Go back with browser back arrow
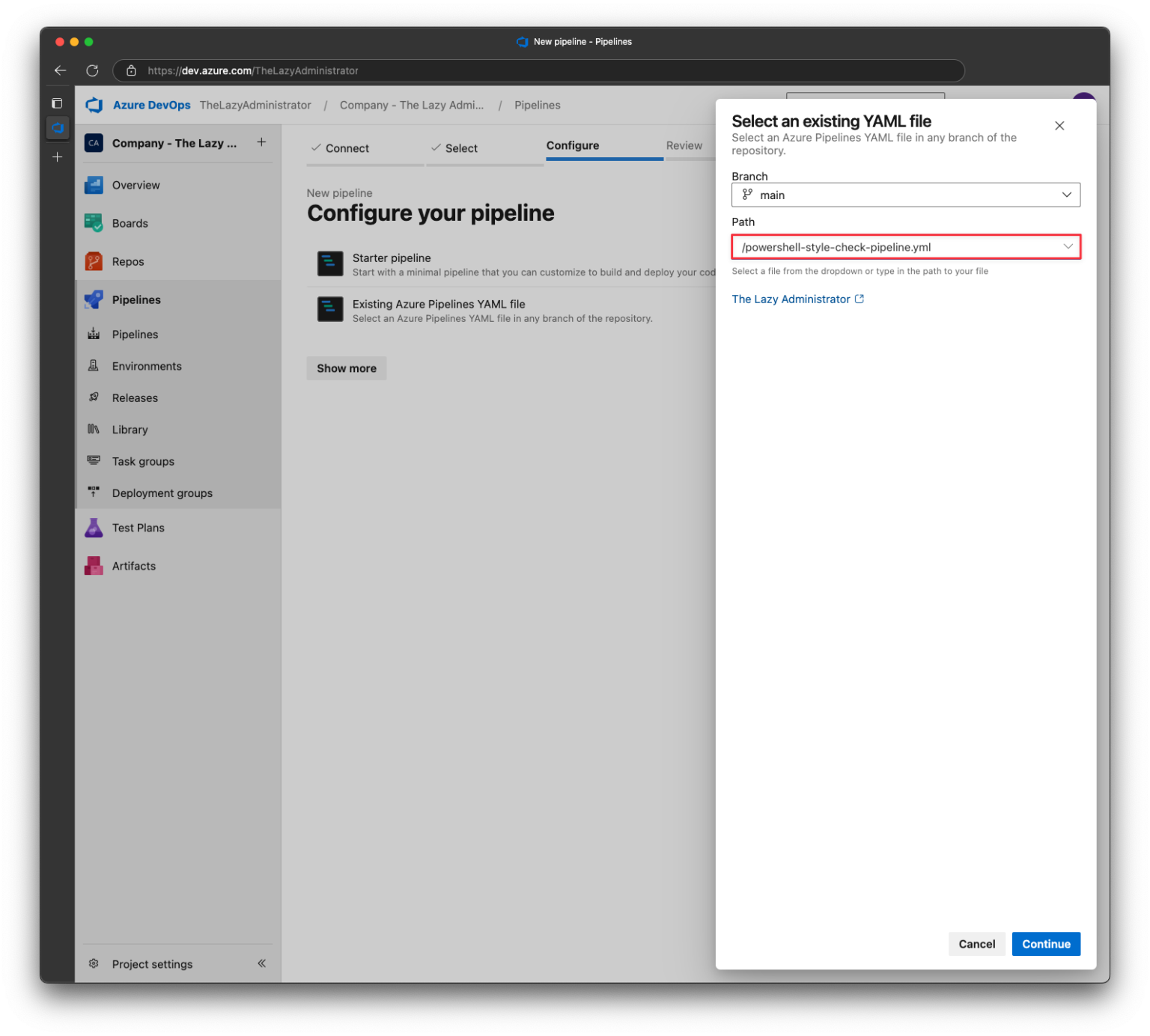1150x1036 pixels. coord(61,70)
